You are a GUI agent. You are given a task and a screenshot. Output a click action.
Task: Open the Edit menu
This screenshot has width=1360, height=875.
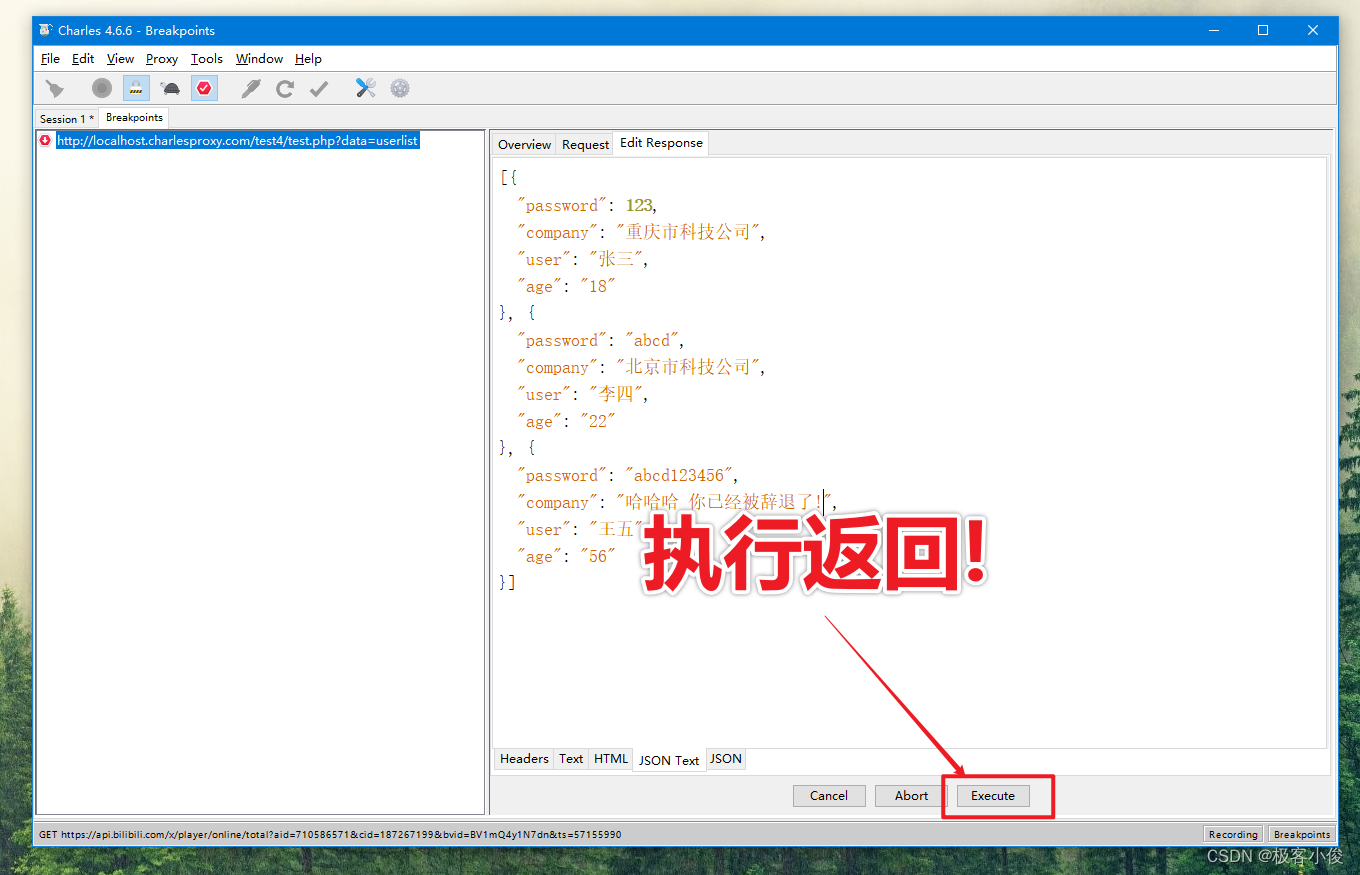(x=83, y=59)
